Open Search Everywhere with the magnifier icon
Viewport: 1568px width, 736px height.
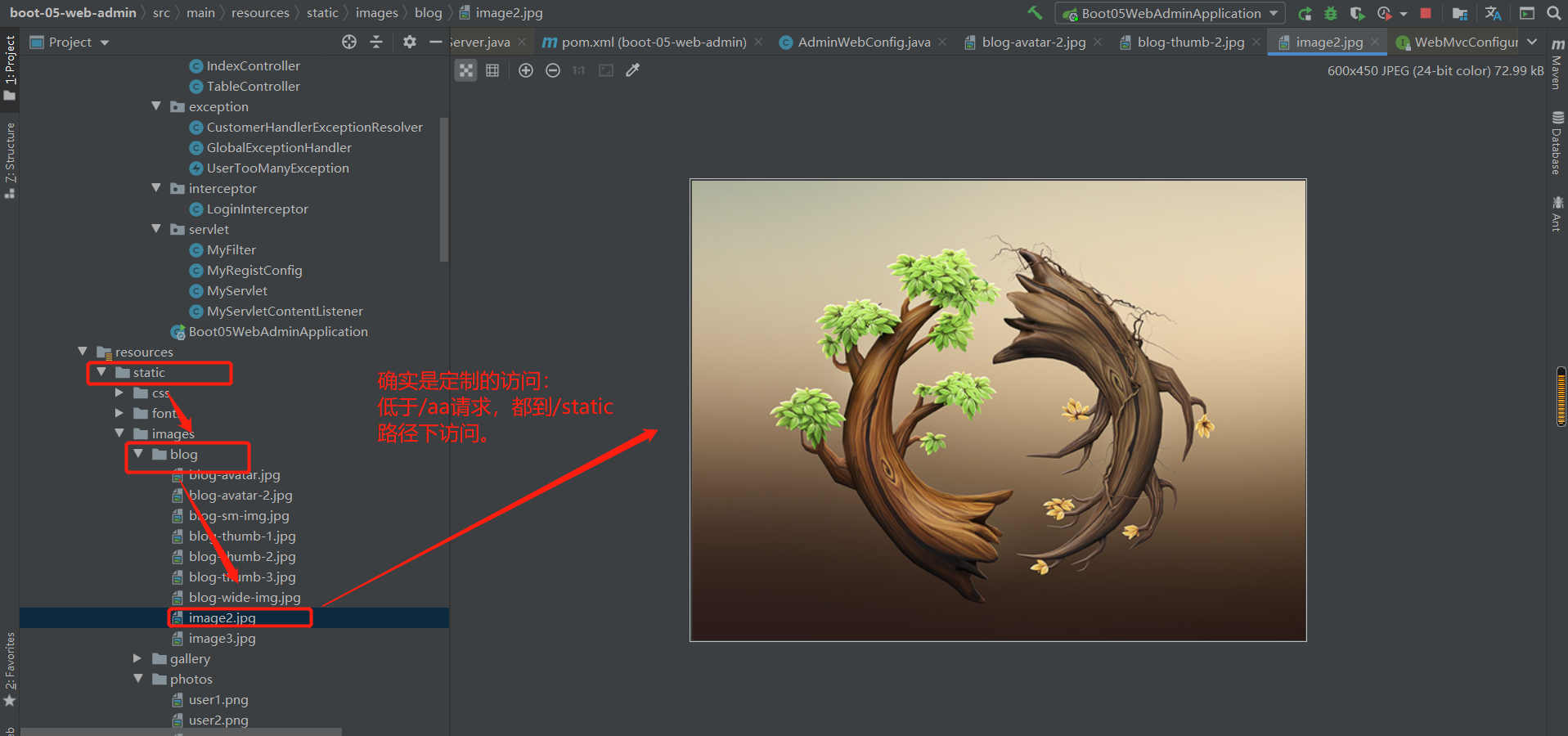[x=1554, y=13]
